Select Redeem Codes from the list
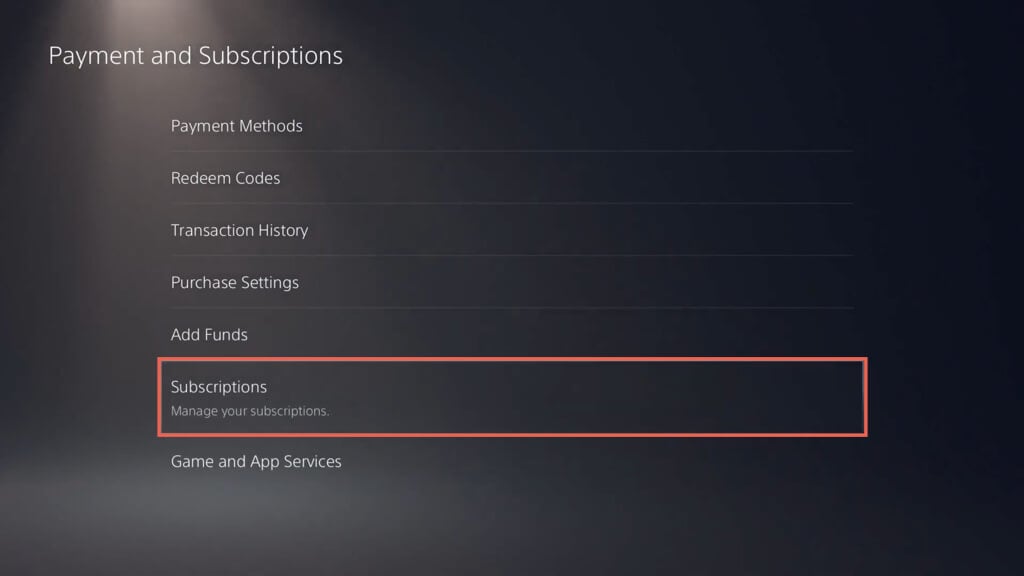The height and width of the screenshot is (576, 1024). click(x=226, y=178)
